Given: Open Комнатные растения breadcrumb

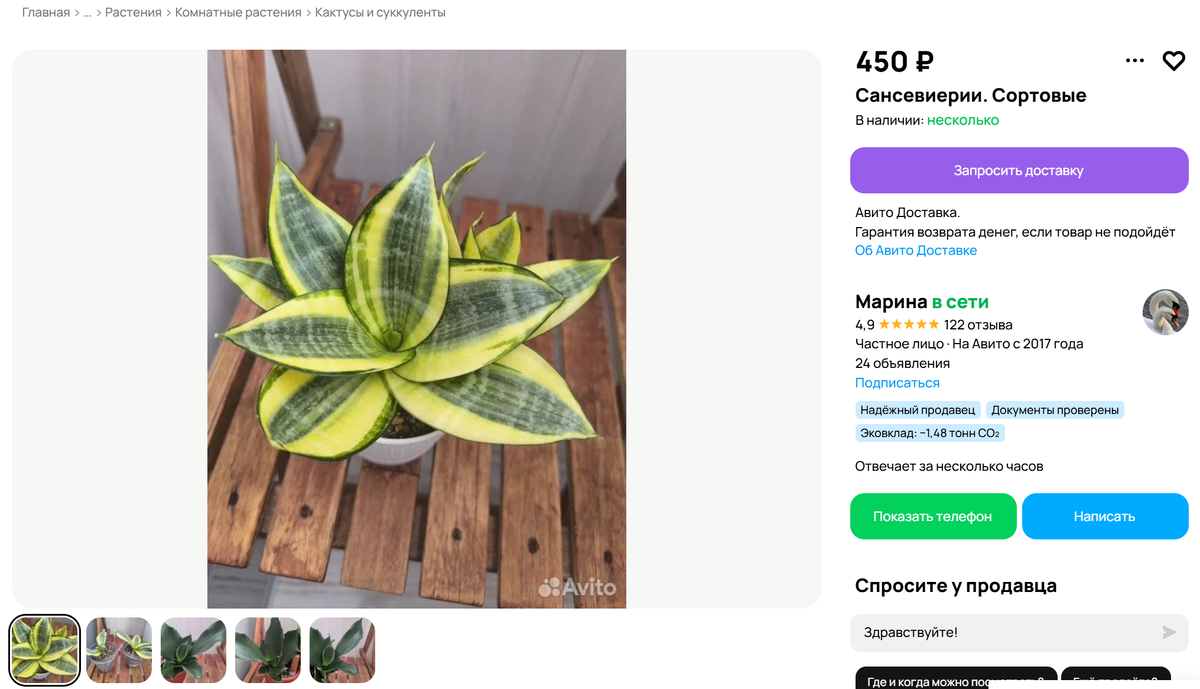Looking at the screenshot, I should tap(238, 13).
